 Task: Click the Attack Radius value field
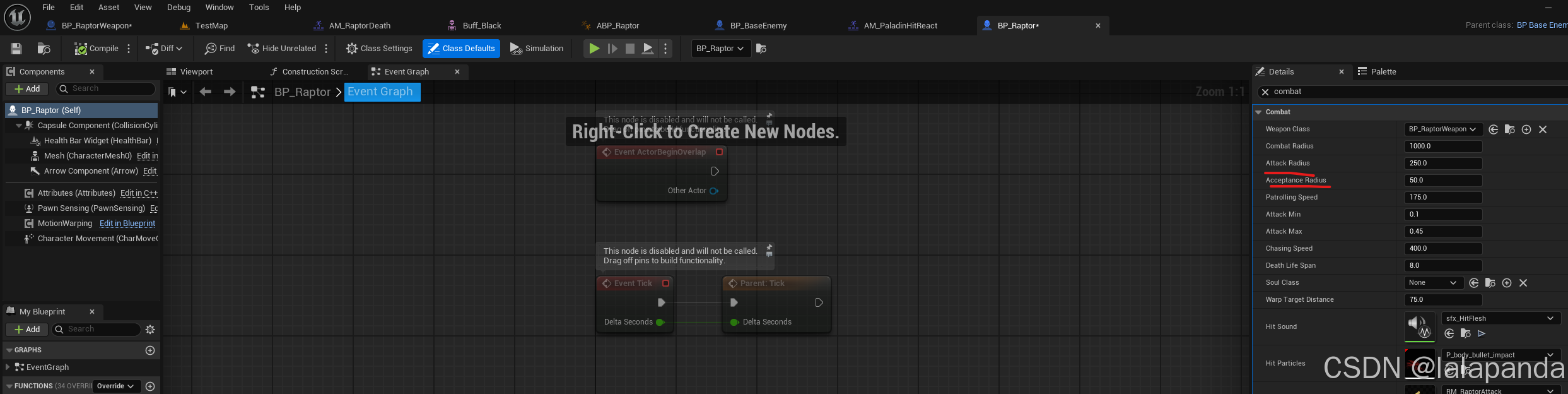coord(1443,164)
